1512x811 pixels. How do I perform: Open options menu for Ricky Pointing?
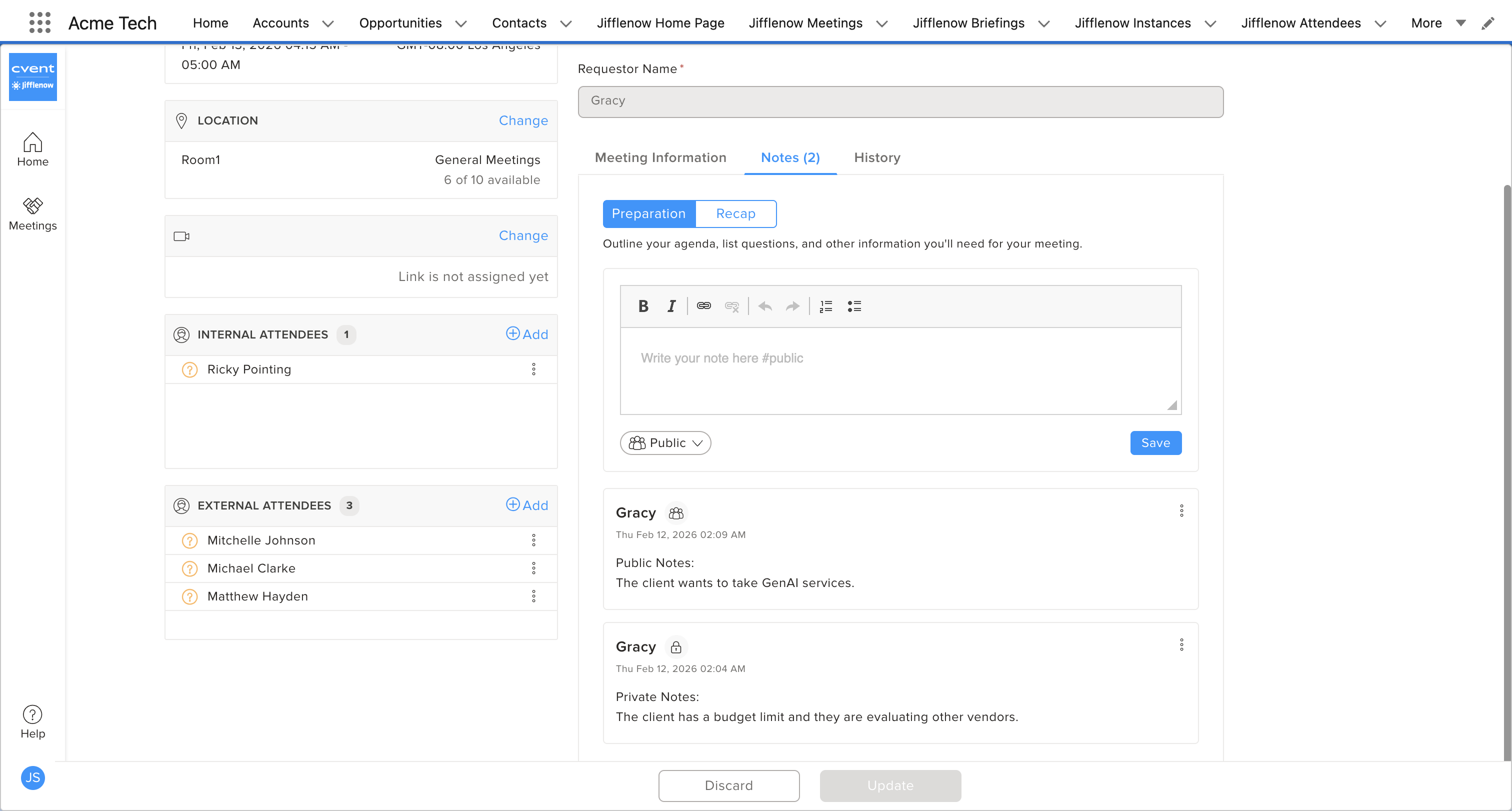pos(533,369)
